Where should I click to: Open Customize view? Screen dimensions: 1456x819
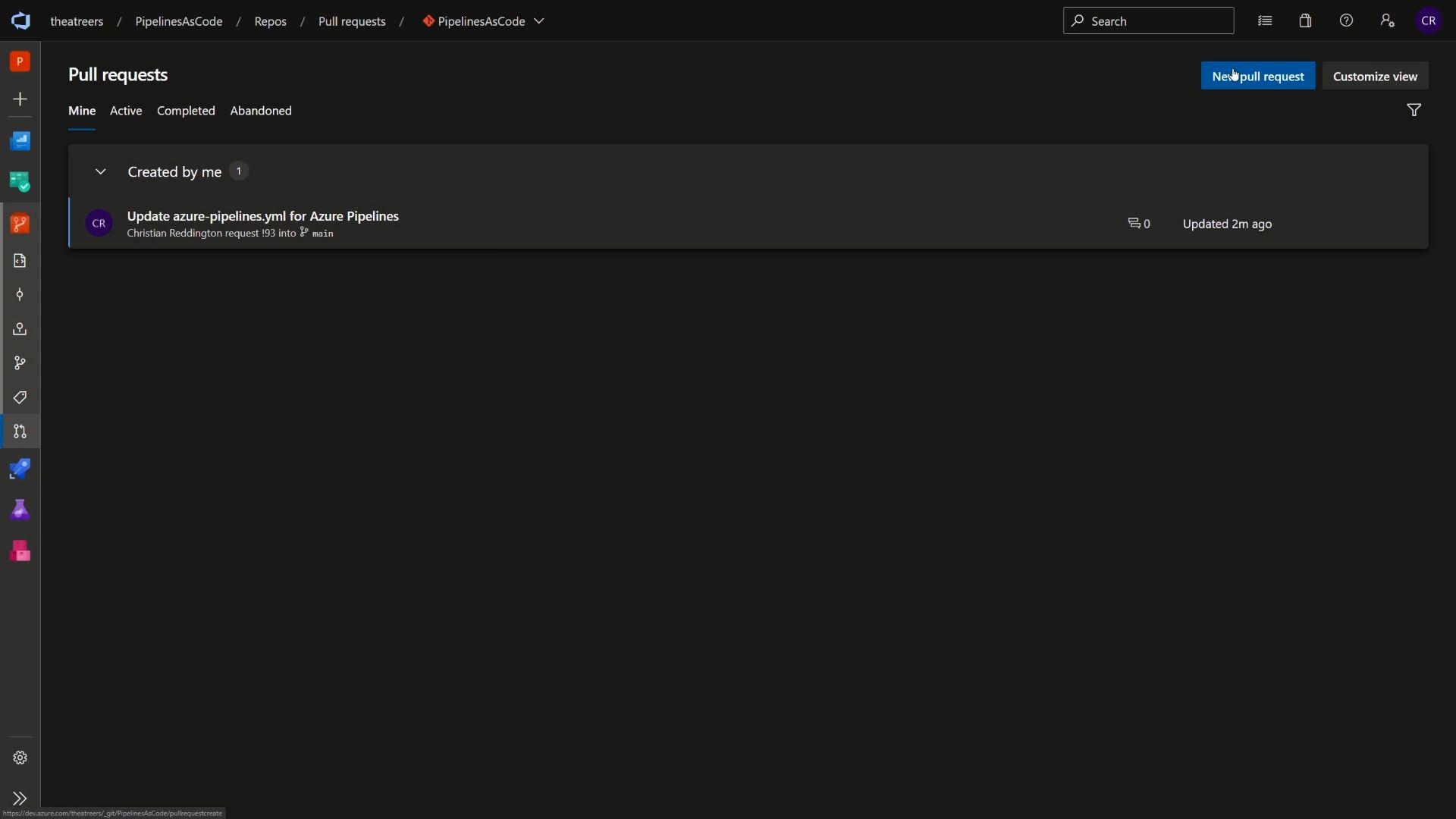point(1375,76)
